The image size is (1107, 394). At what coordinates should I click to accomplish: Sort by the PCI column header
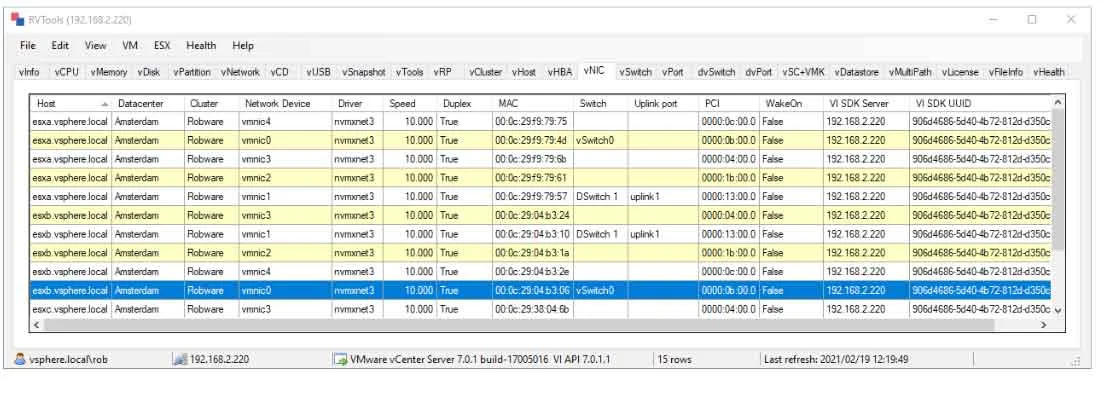pyautogui.click(x=729, y=103)
